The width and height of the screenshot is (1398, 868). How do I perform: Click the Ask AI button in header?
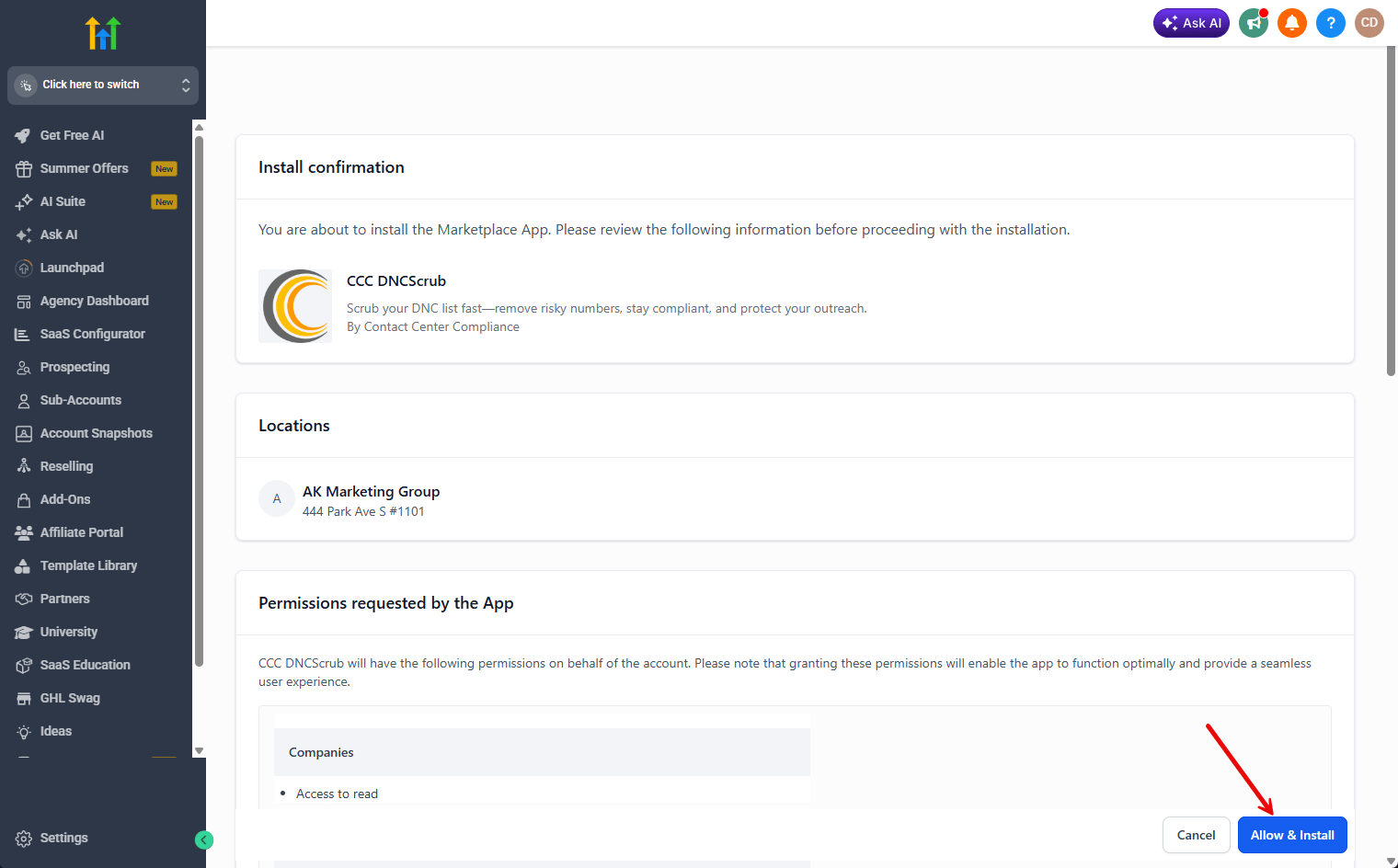[1191, 23]
